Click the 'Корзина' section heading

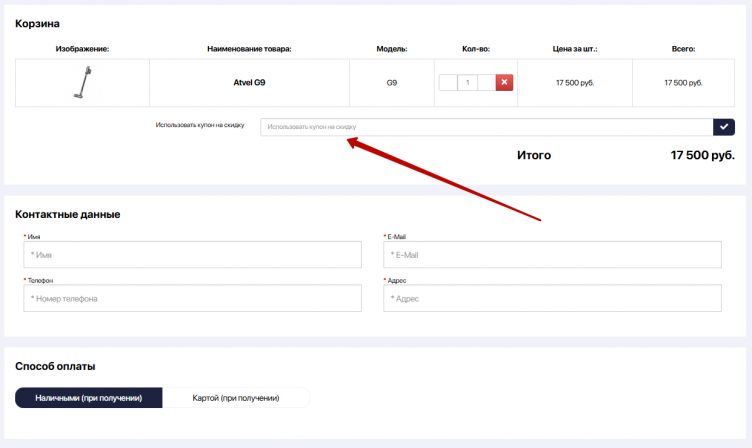pos(36,23)
